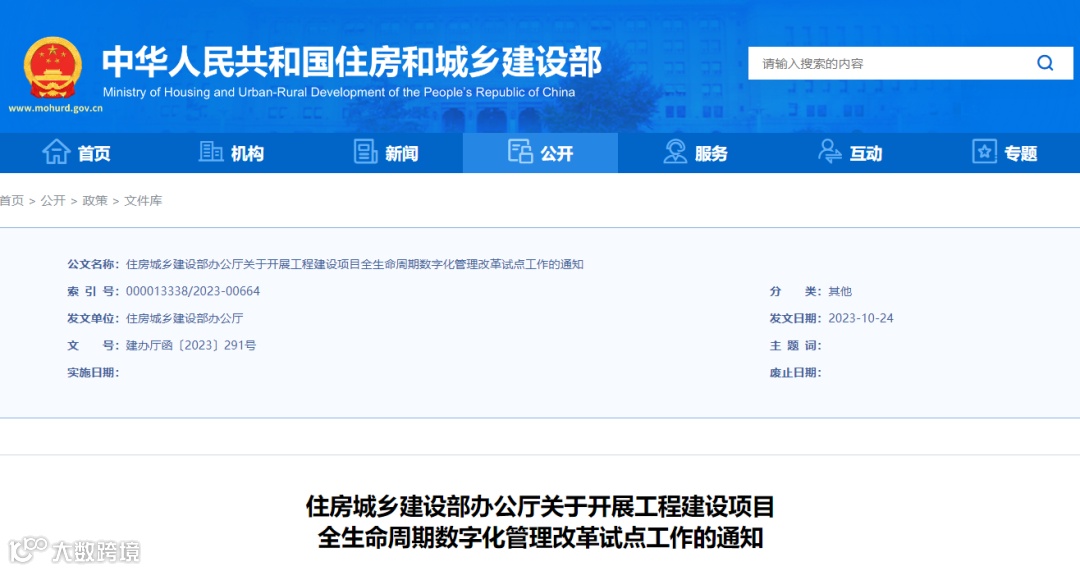
Task: Click the 公文名称 document title value
Action: (355, 264)
